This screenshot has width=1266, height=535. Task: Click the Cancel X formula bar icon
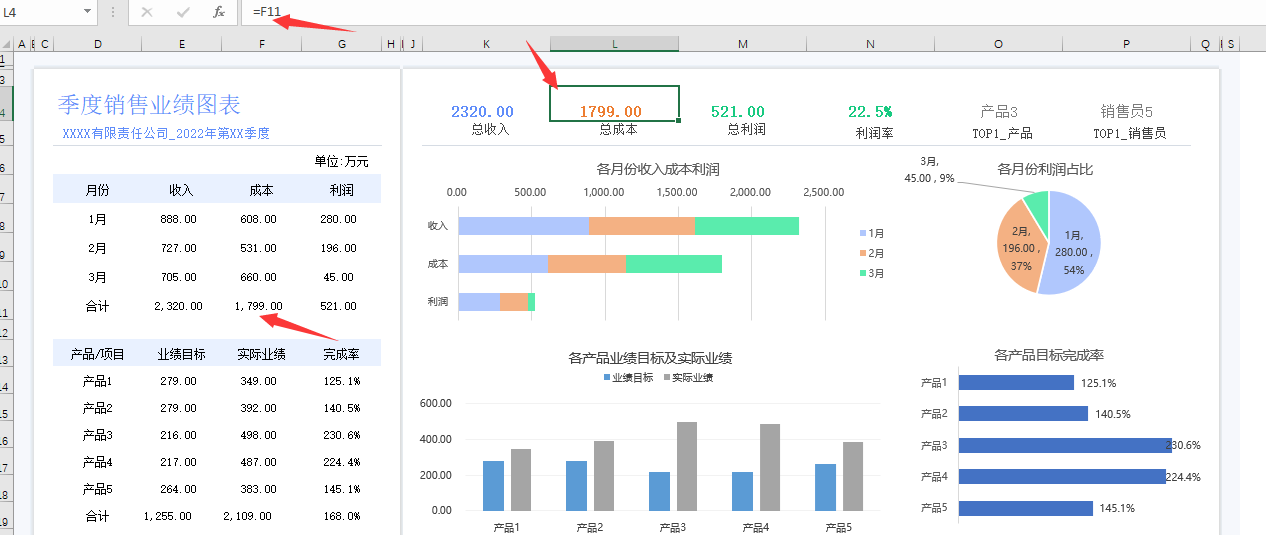147,12
